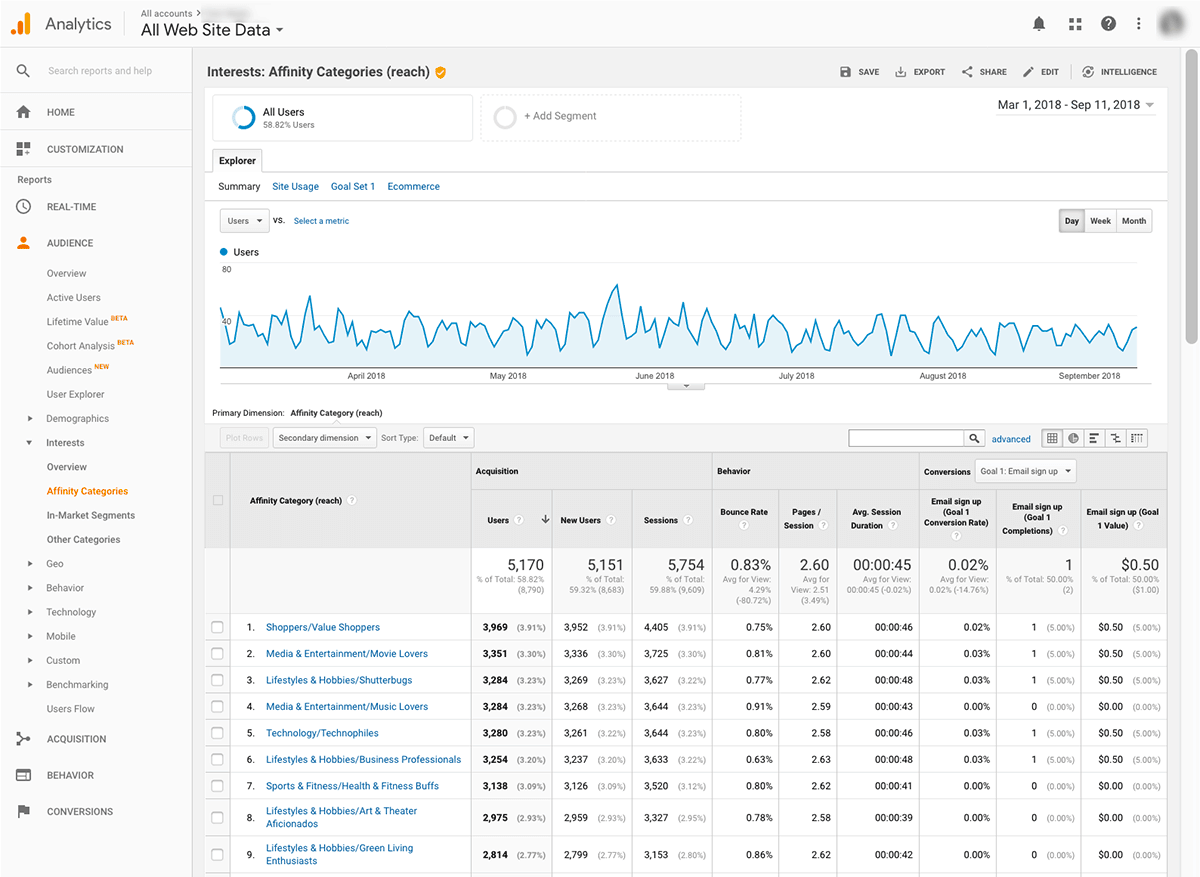Click the Acquisition arrows icon

[23, 739]
